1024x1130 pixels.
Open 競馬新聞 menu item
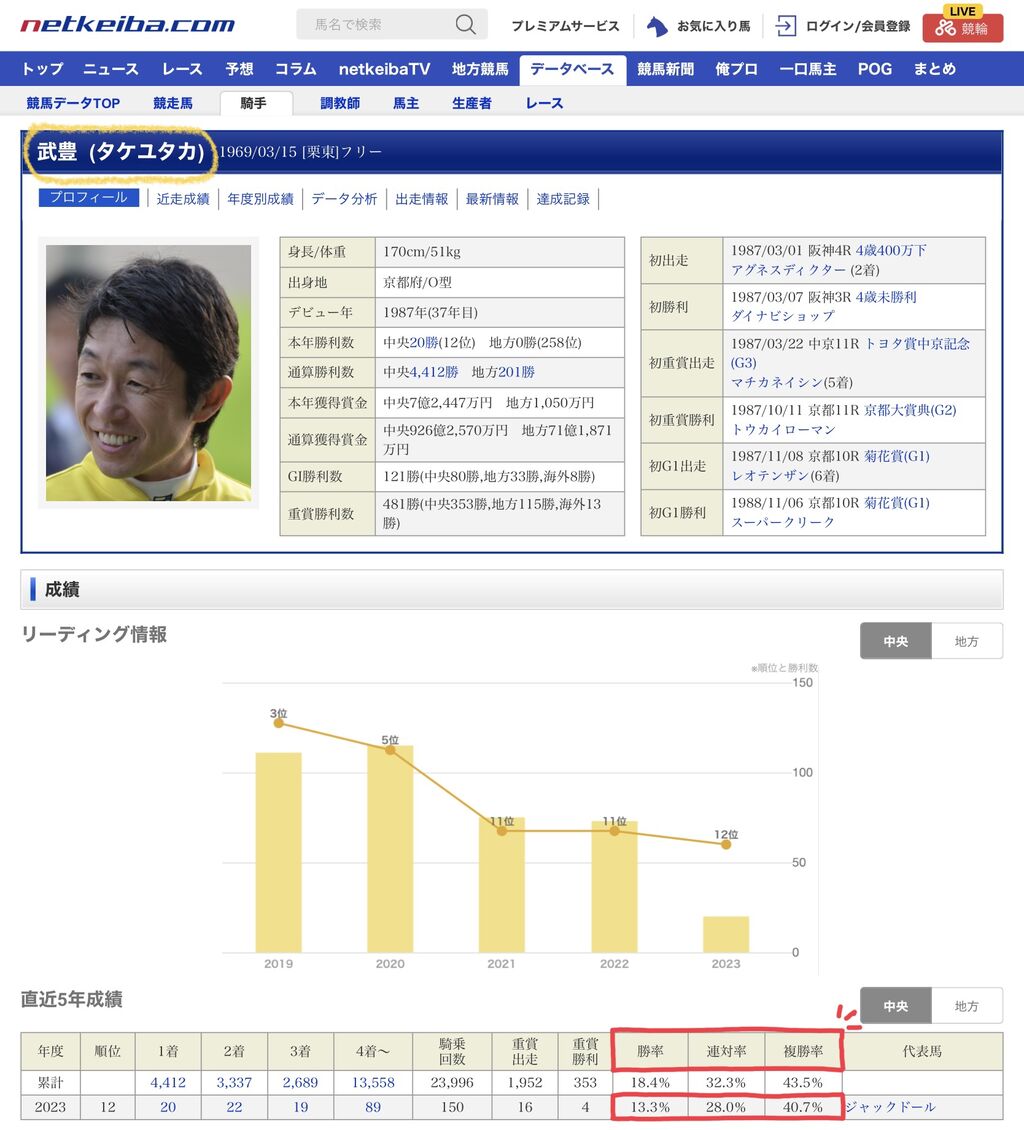coord(665,69)
